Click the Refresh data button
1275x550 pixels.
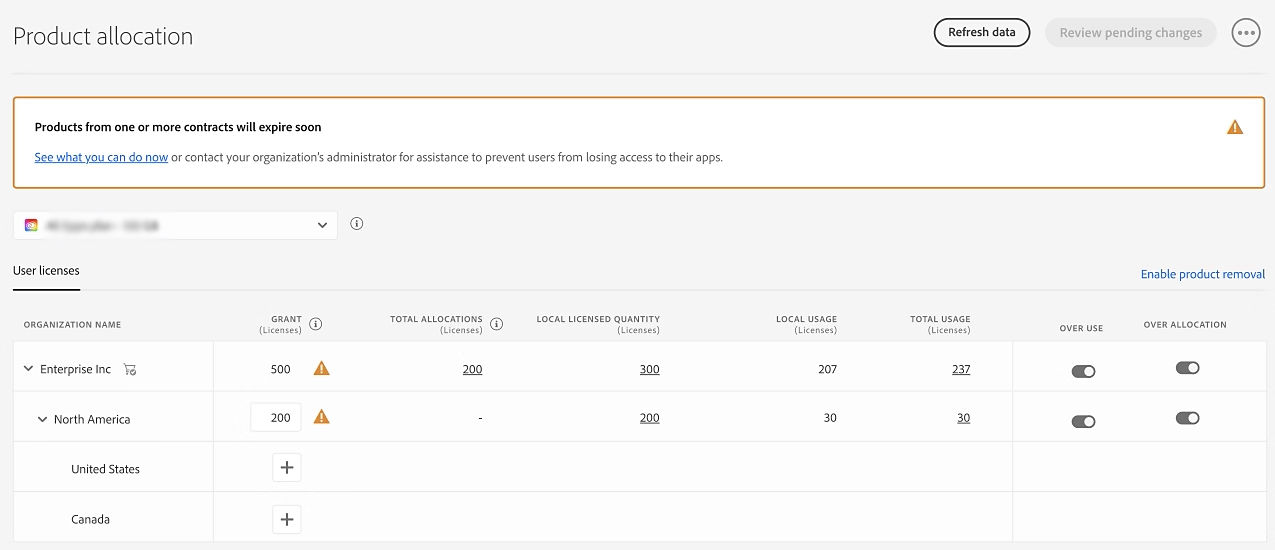[981, 32]
